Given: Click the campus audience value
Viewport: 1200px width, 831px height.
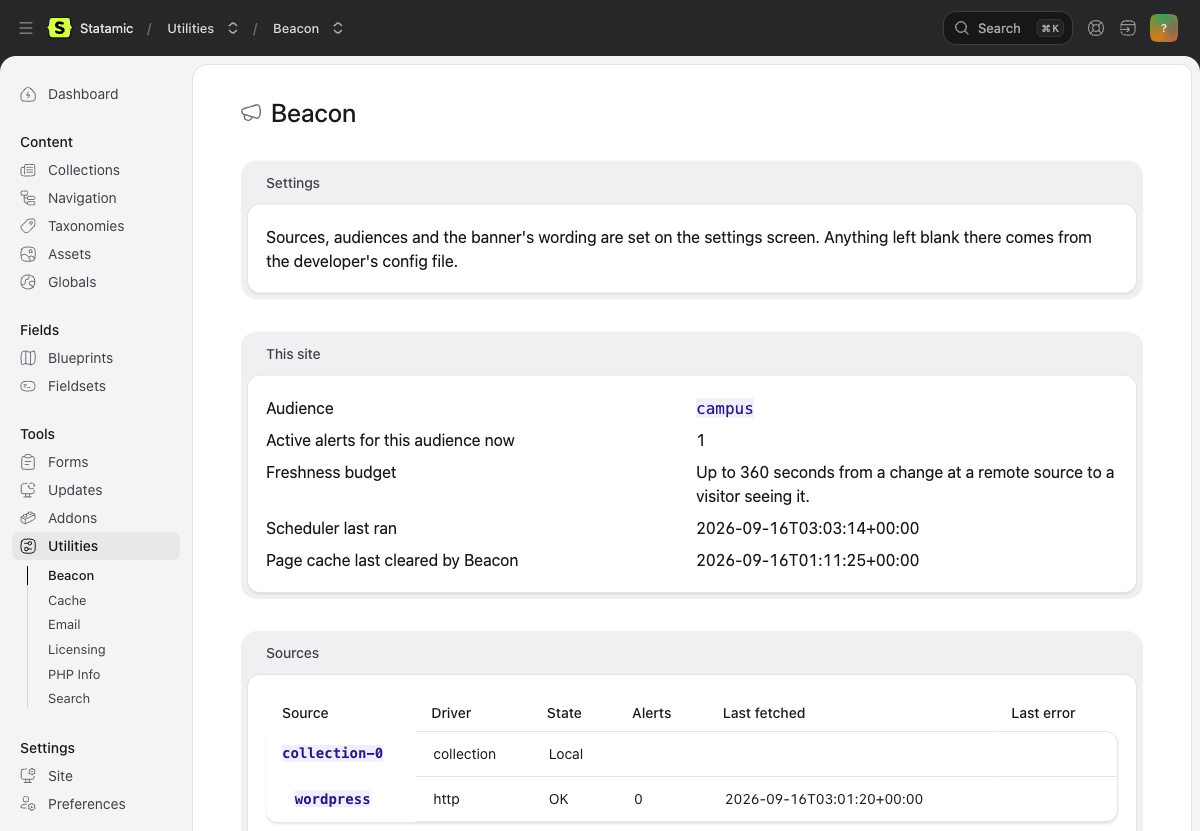Looking at the screenshot, I should 725,408.
